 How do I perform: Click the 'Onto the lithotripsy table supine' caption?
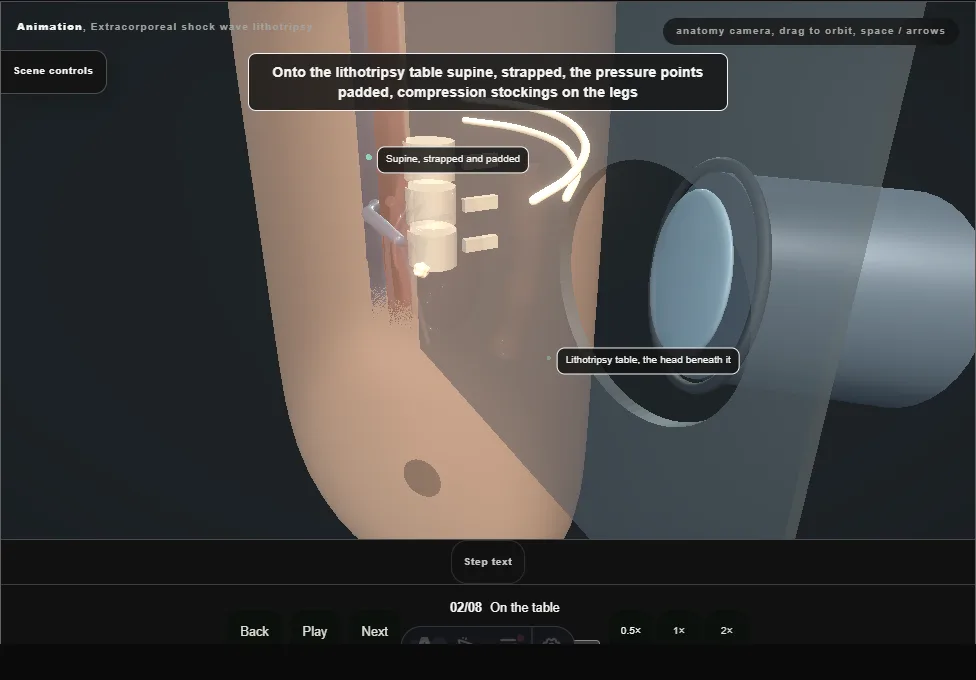(487, 82)
